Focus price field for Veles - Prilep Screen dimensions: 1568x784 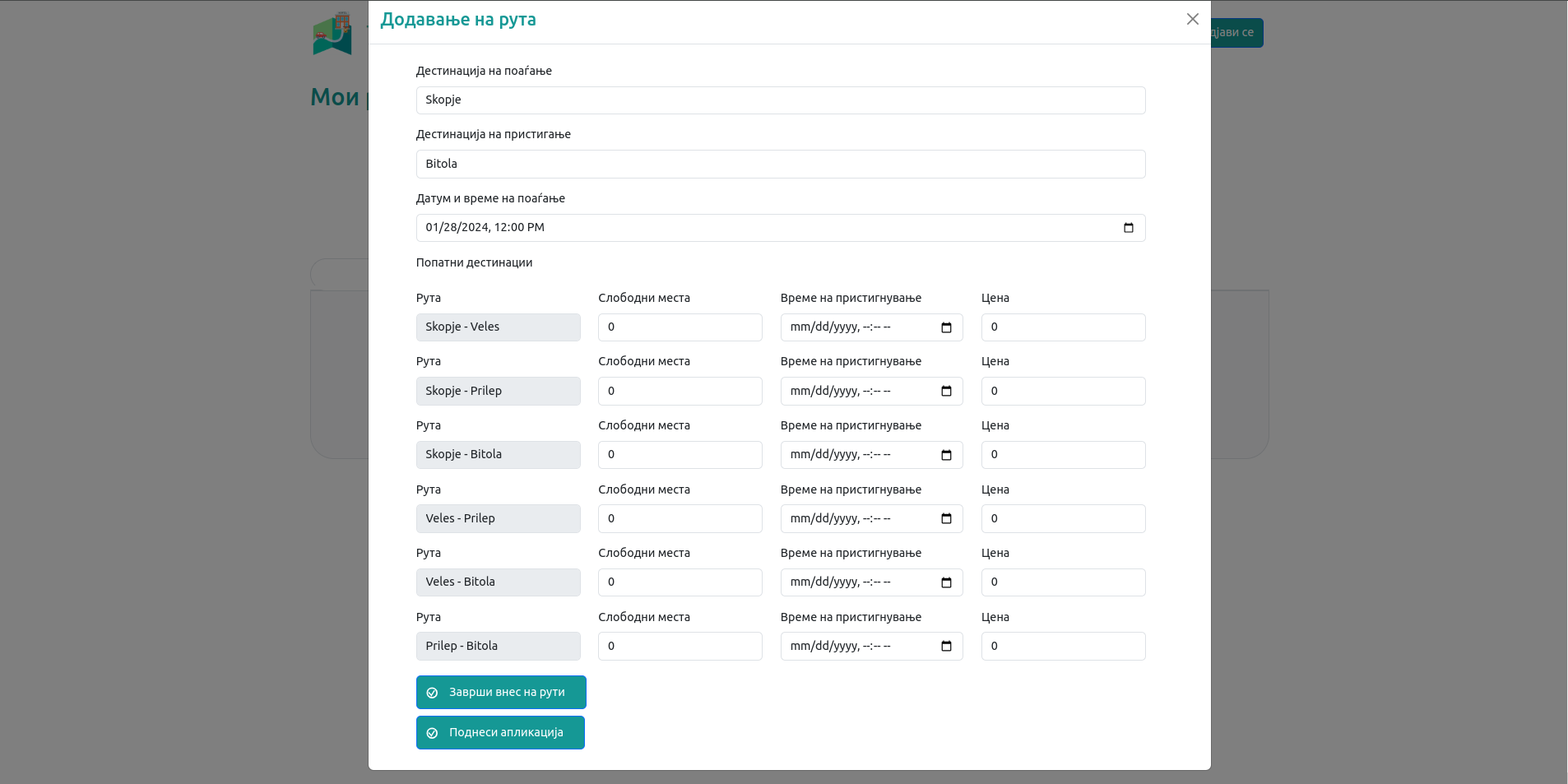[x=1062, y=519]
